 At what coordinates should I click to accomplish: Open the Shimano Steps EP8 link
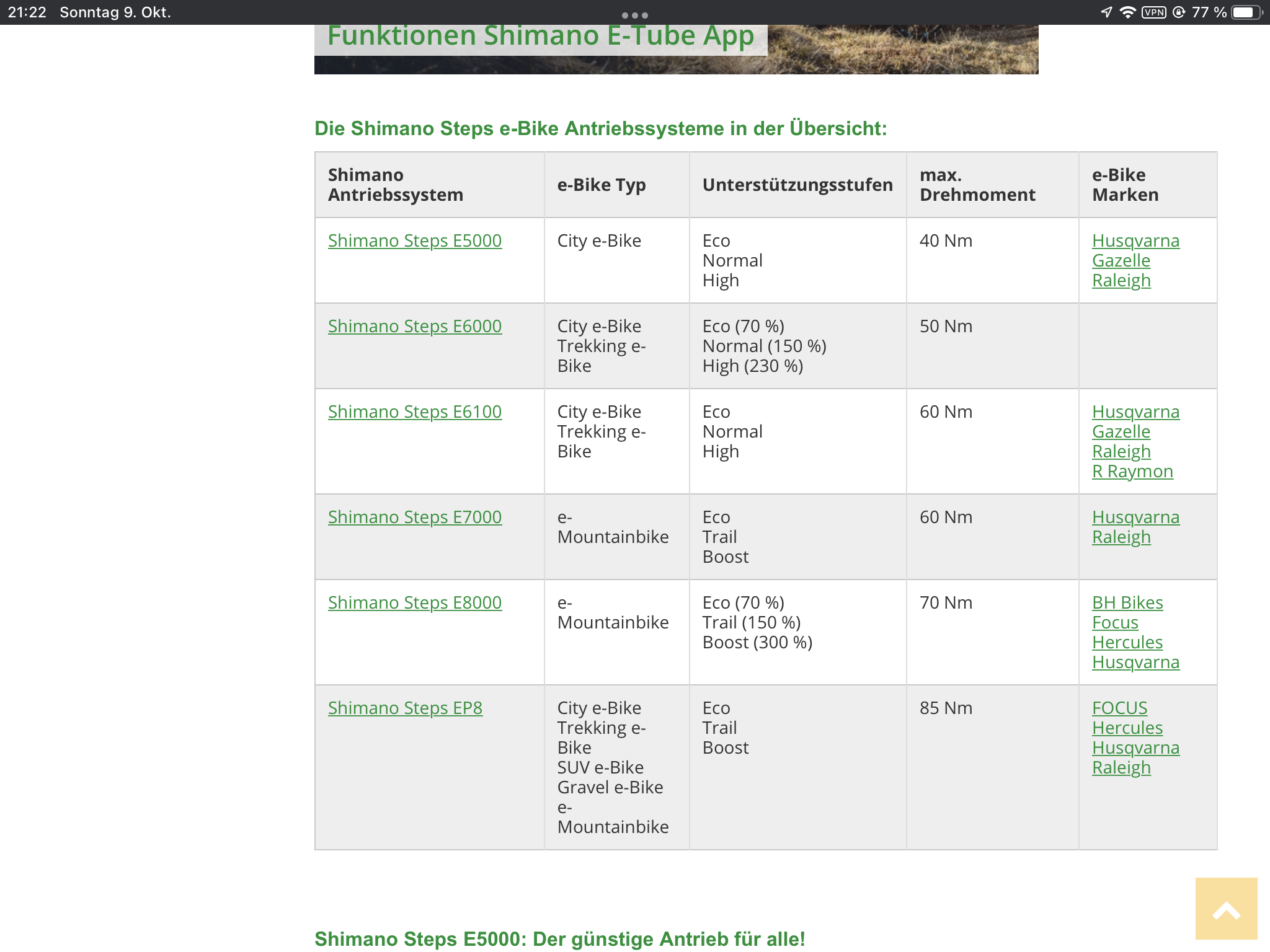tap(405, 708)
